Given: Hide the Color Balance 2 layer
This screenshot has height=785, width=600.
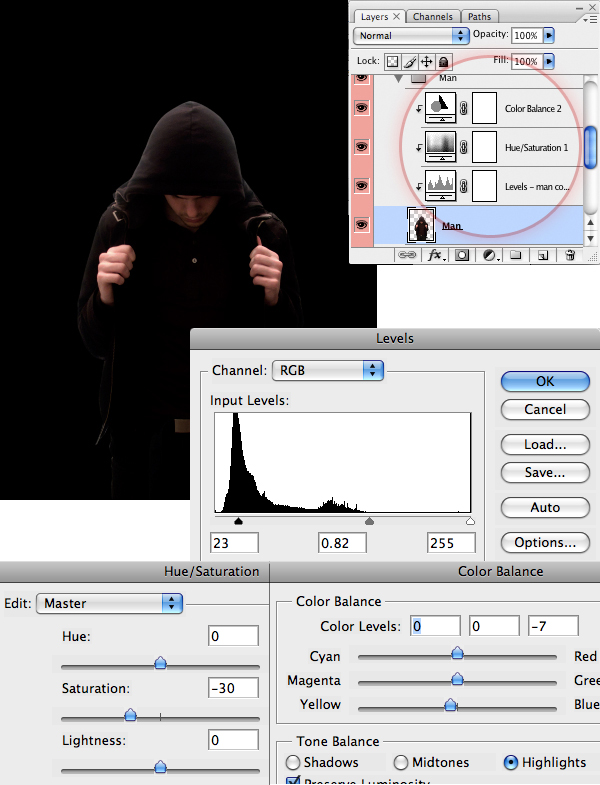Looking at the screenshot, I should pyautogui.click(x=361, y=107).
